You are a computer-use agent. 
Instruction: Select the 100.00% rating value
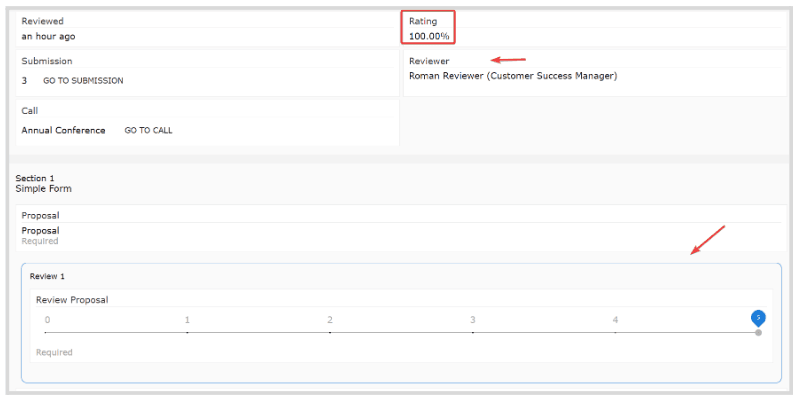point(429,37)
